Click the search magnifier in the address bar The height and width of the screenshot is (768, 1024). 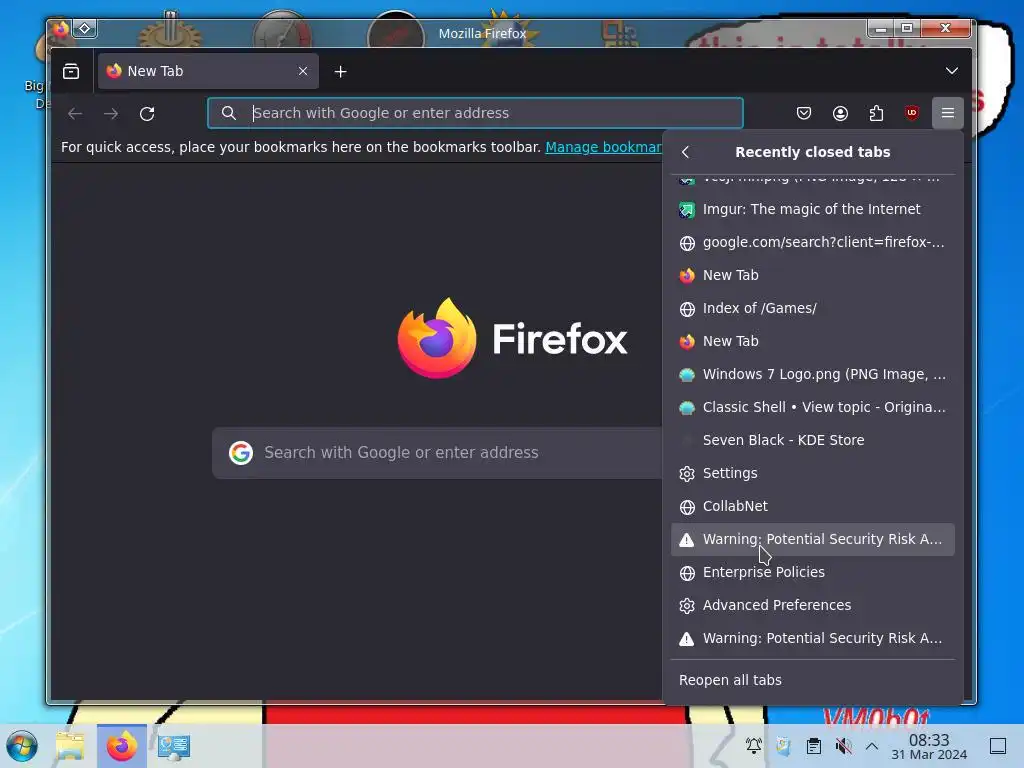coord(229,113)
